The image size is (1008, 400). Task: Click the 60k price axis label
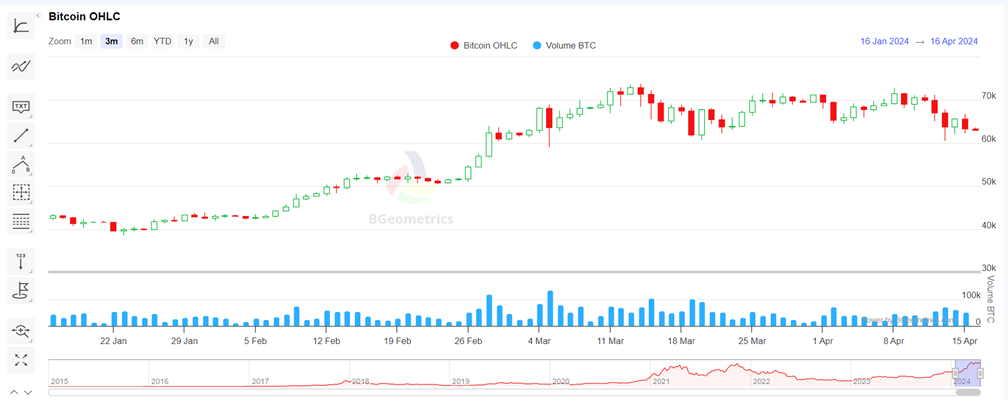coord(989,139)
